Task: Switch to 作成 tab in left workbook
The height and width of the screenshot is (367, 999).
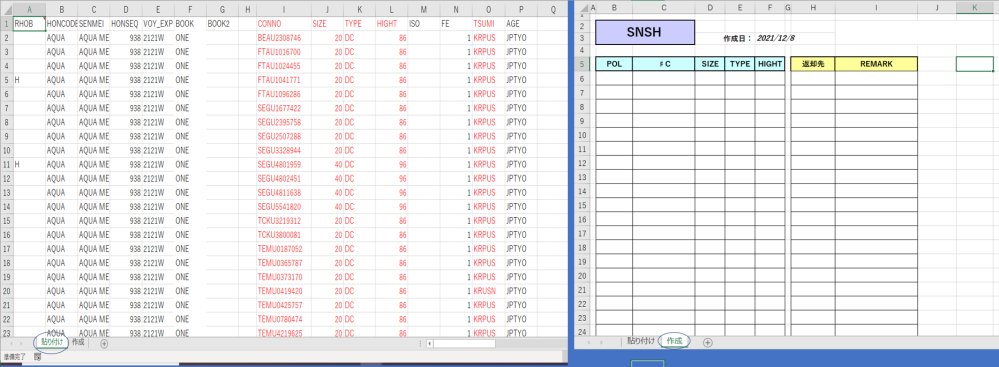Action: click(x=78, y=342)
